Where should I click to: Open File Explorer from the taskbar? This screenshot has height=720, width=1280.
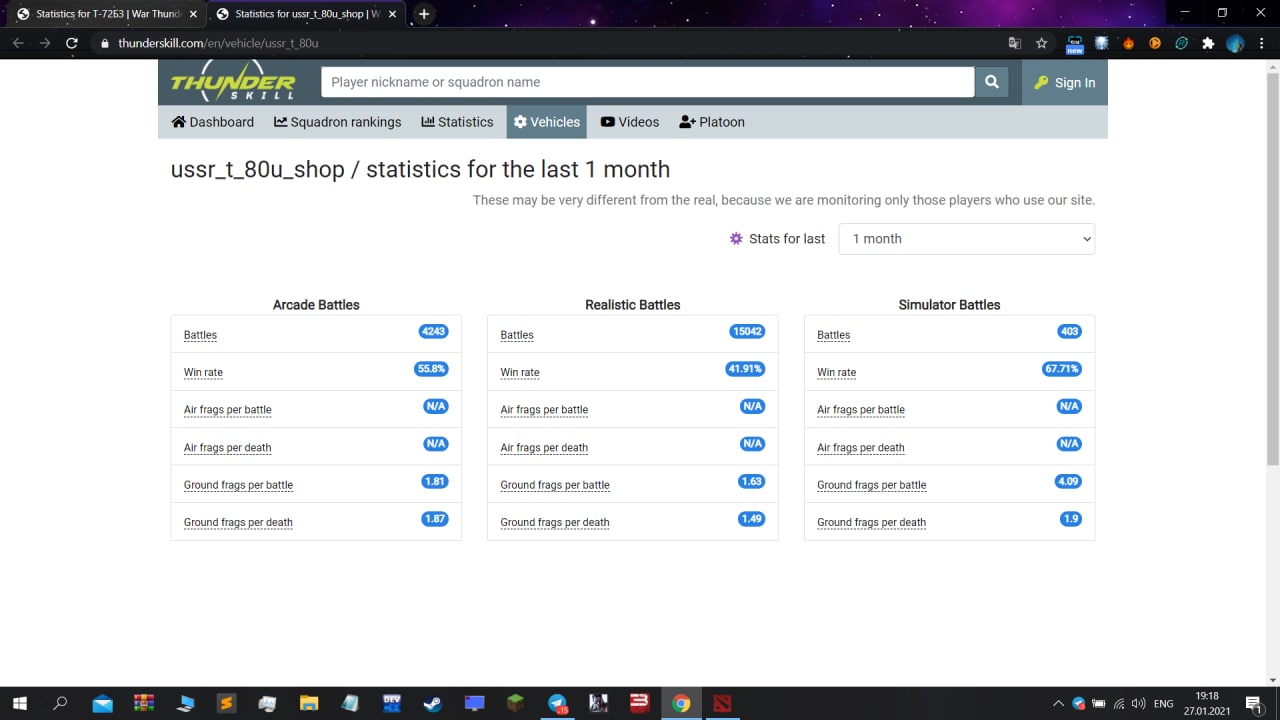click(x=309, y=703)
